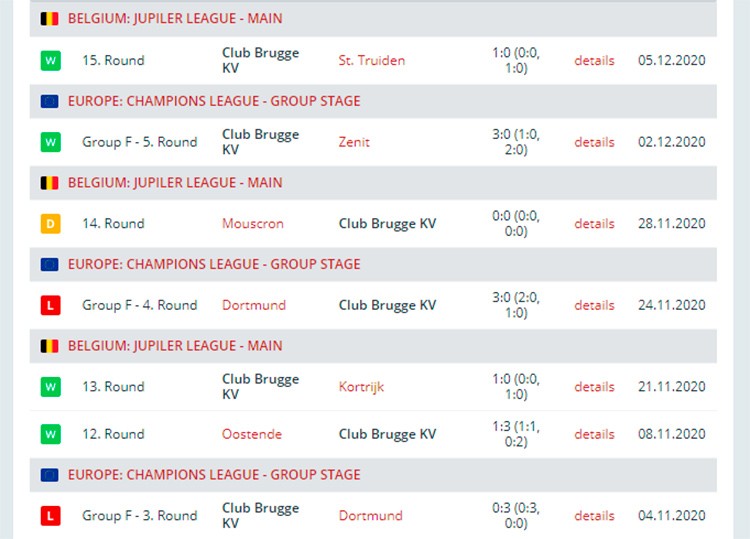Screen dimensions: 750x539
Task: Open details for the 28.11.2020 Mouscron match
Action: pos(594,223)
